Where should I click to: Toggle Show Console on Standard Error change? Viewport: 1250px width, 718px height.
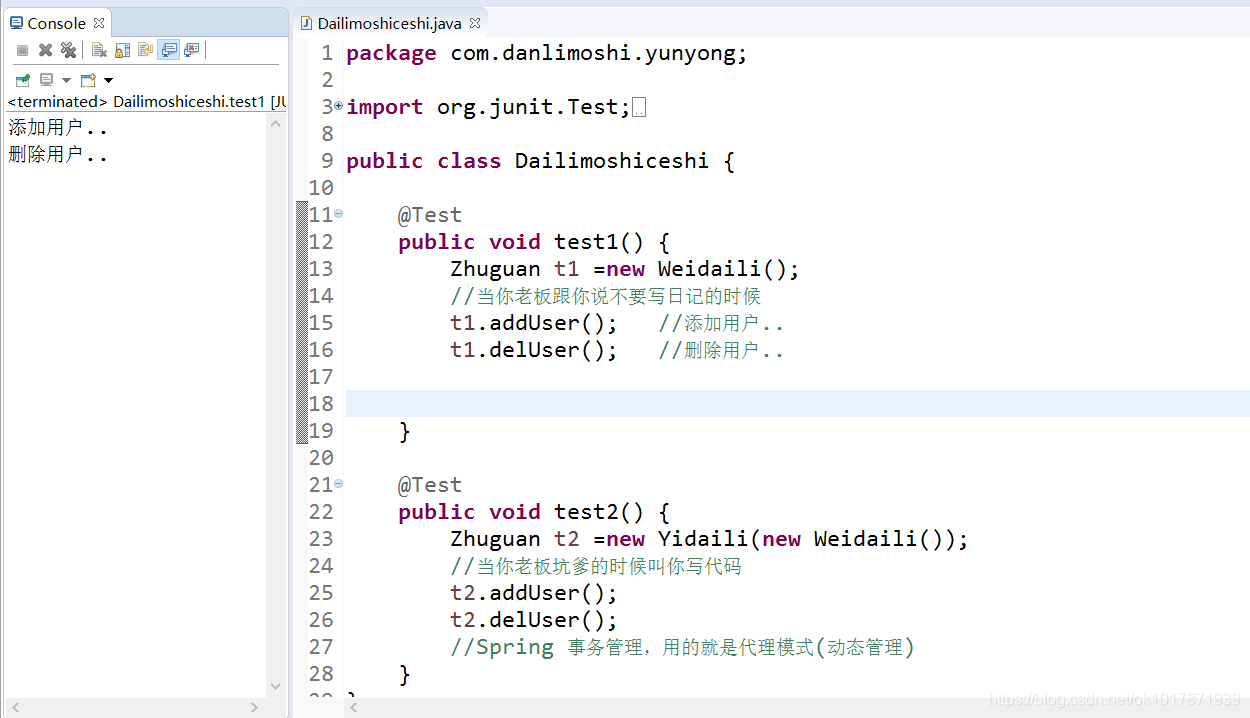[192, 50]
